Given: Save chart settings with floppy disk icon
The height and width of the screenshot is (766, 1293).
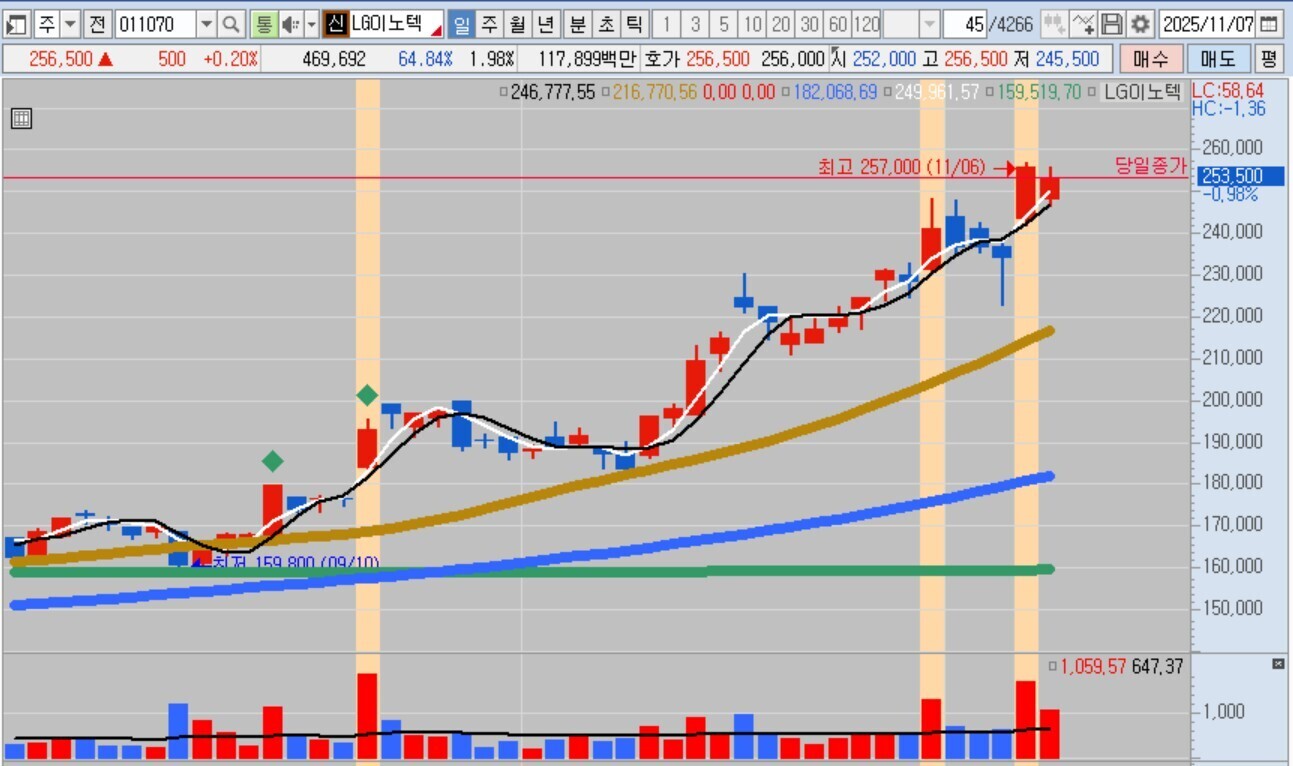Looking at the screenshot, I should tap(1111, 23).
